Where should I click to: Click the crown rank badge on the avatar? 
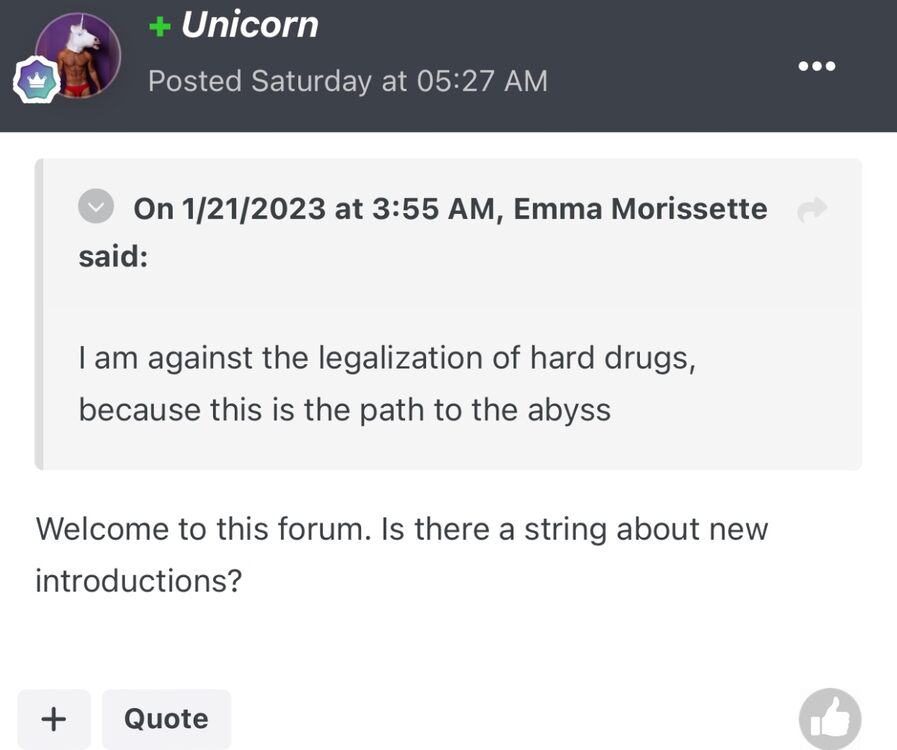pos(35,82)
